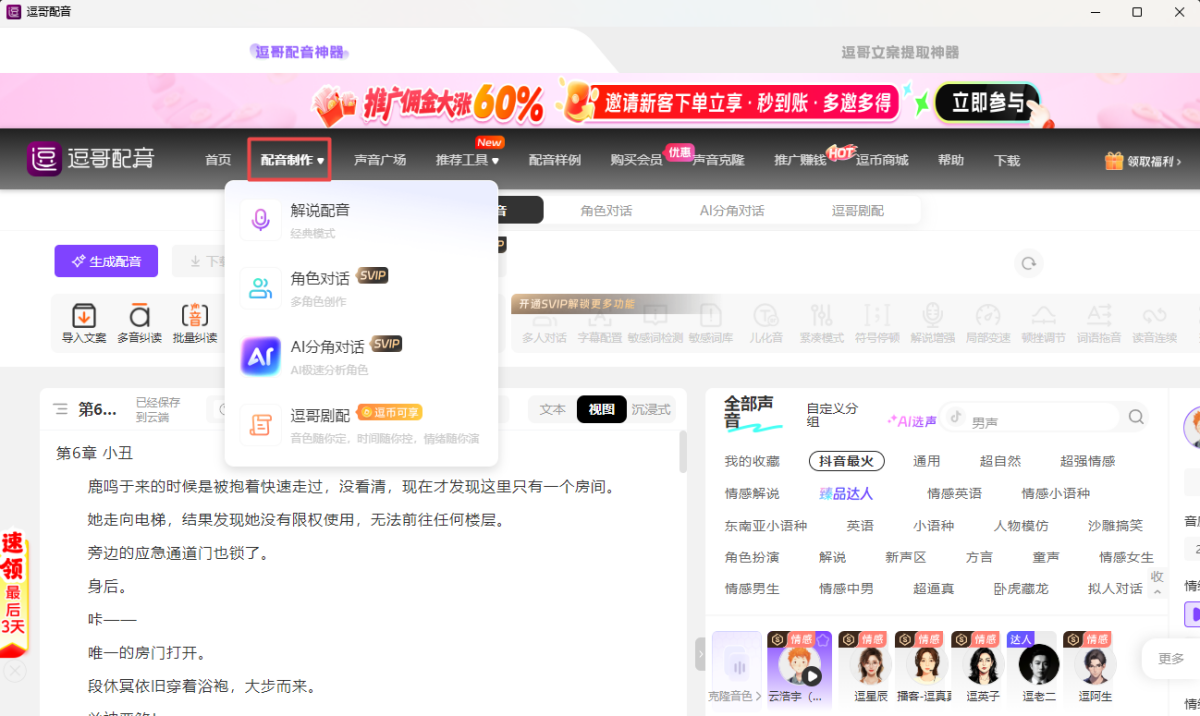Click the 立即参与 banner button
This screenshot has width=1200, height=716.
point(987,103)
